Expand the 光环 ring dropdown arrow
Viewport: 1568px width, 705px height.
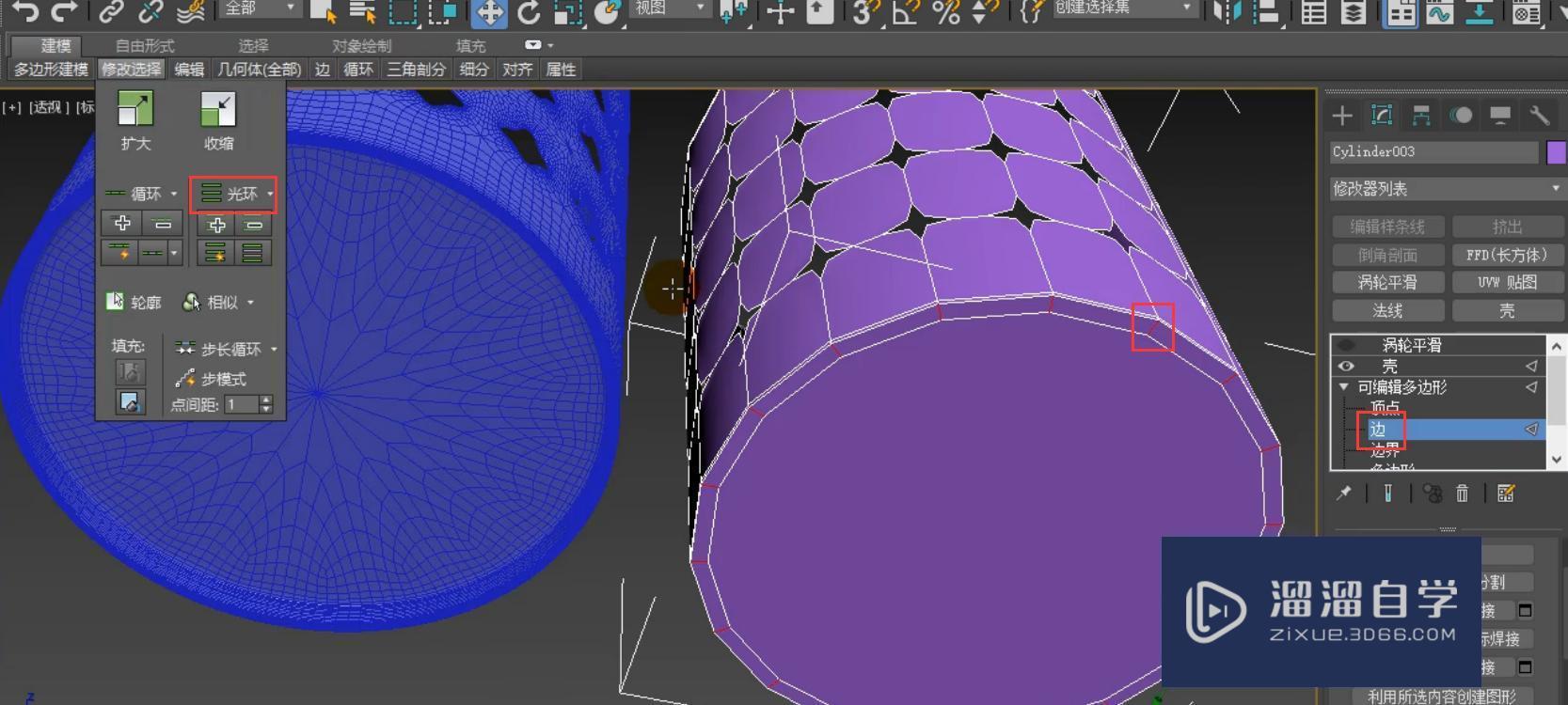[270, 194]
